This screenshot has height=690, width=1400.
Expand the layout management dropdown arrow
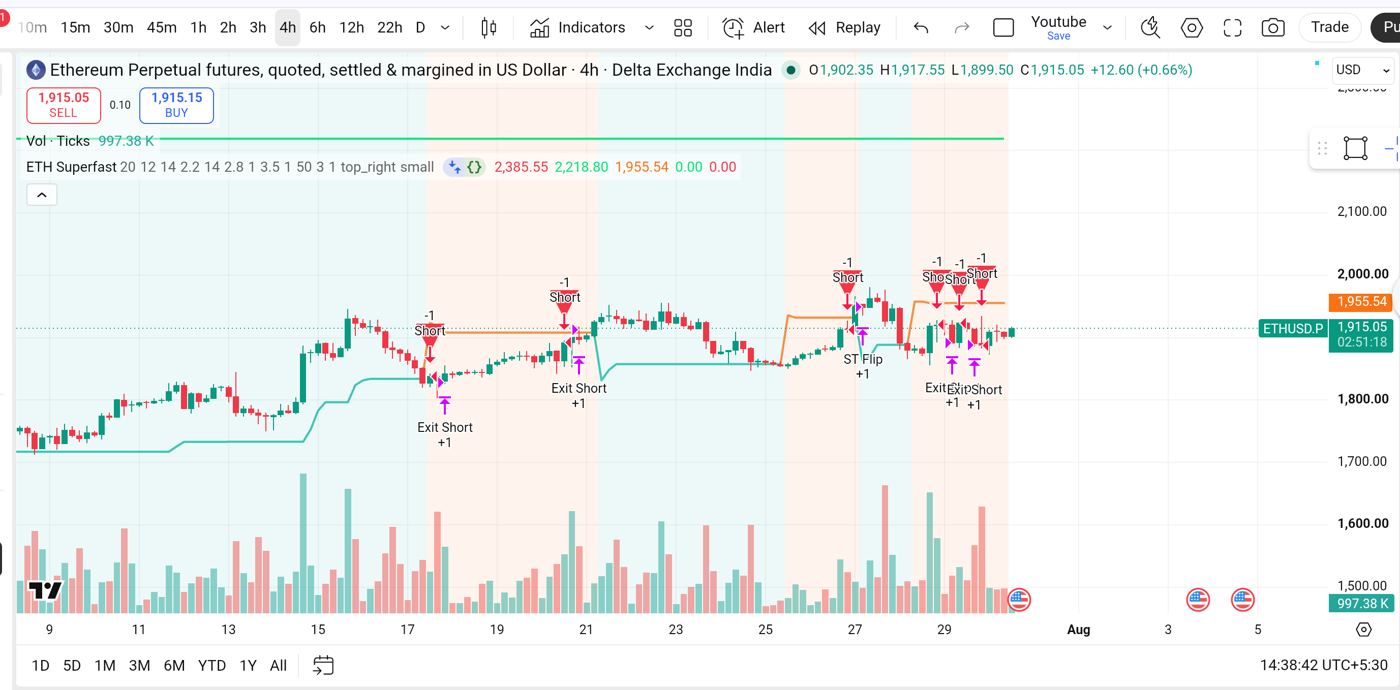coord(1107,28)
